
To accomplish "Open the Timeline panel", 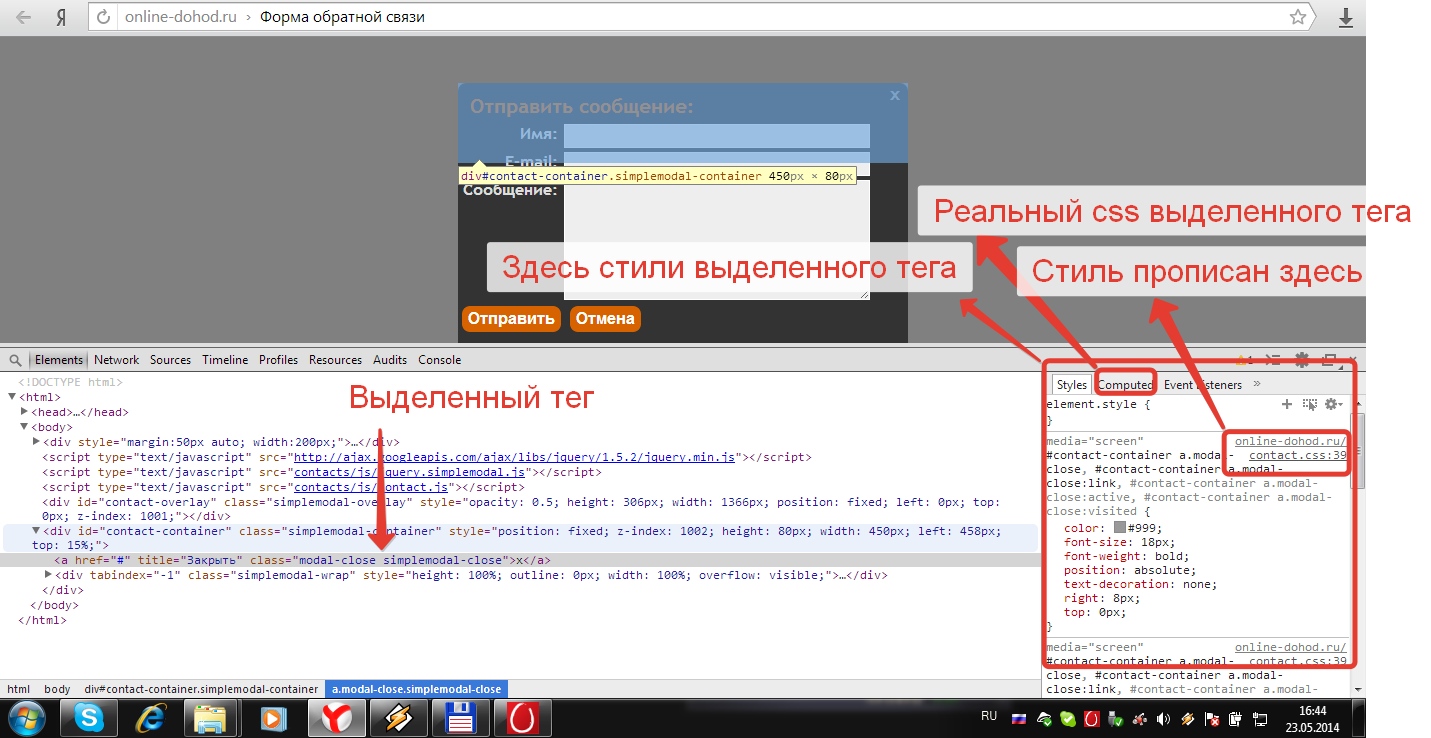I will click(225, 360).
